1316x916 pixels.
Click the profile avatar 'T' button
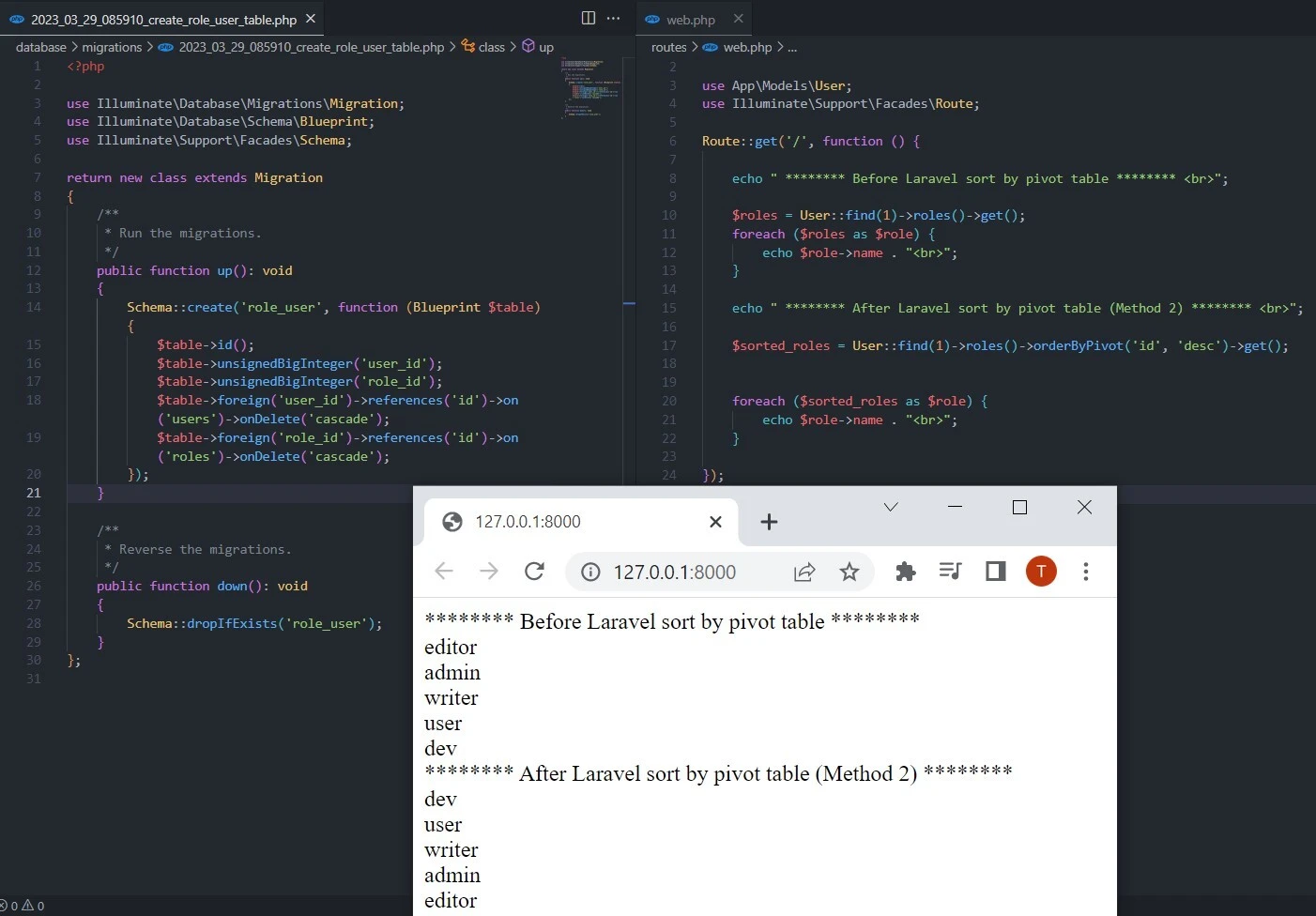click(x=1041, y=572)
